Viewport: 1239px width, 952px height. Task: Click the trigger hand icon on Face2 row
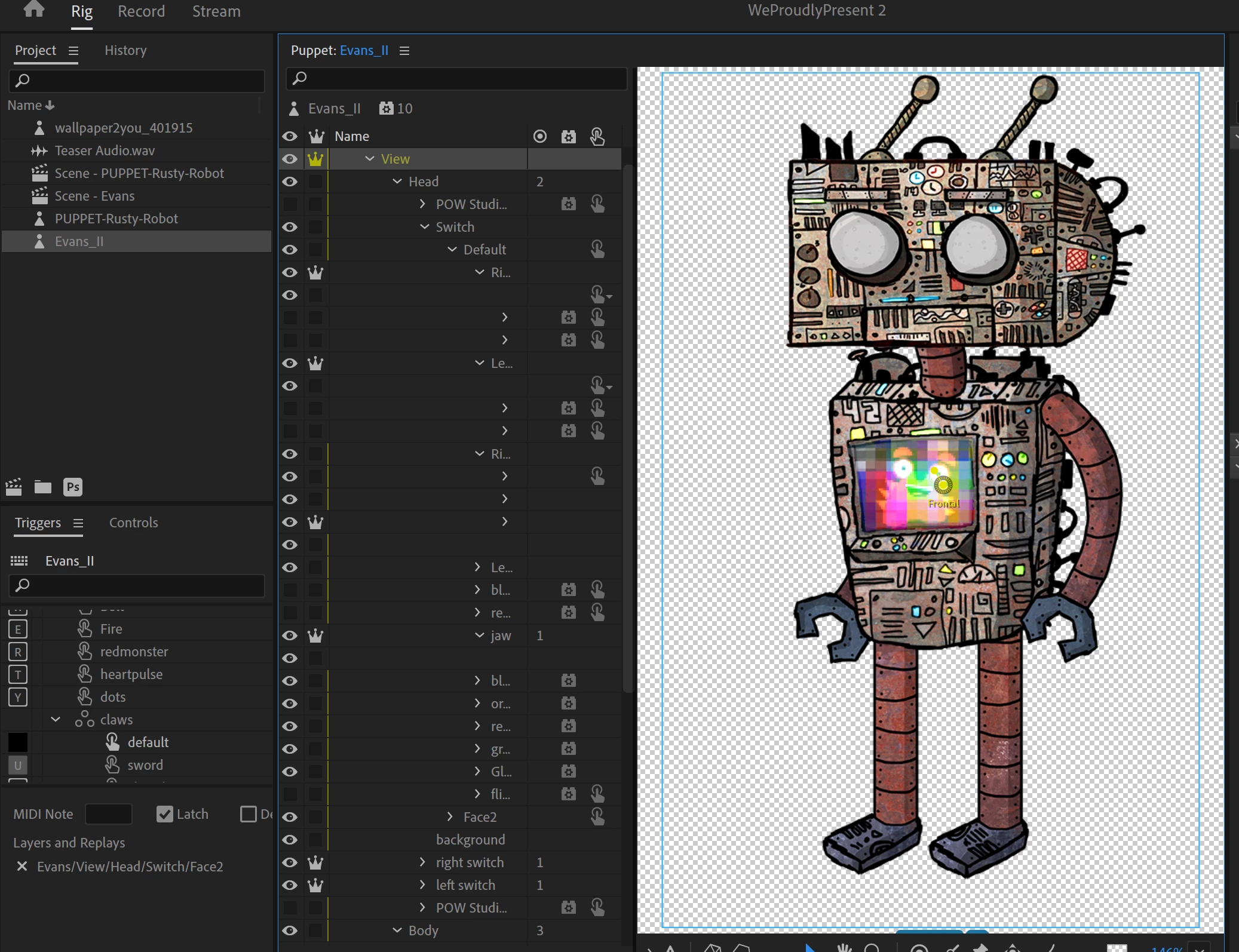[597, 816]
